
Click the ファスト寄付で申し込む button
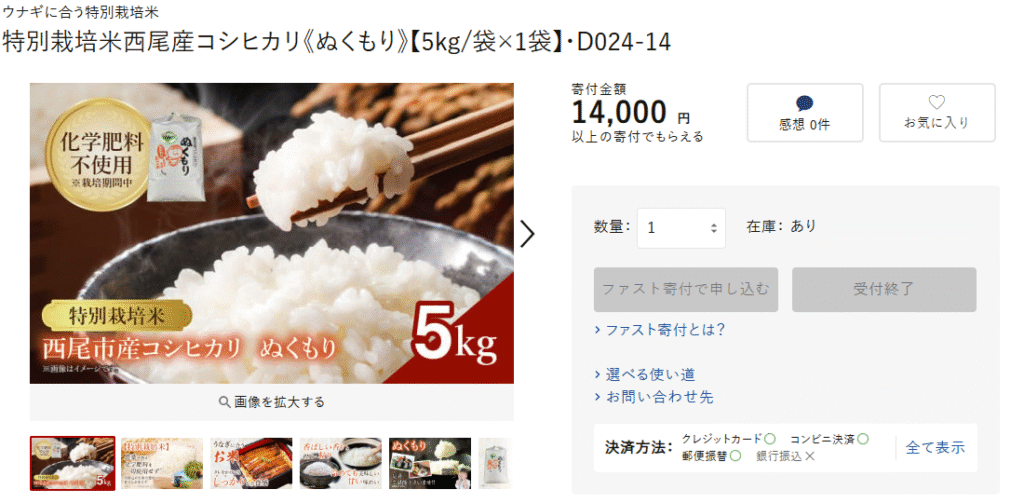(686, 289)
